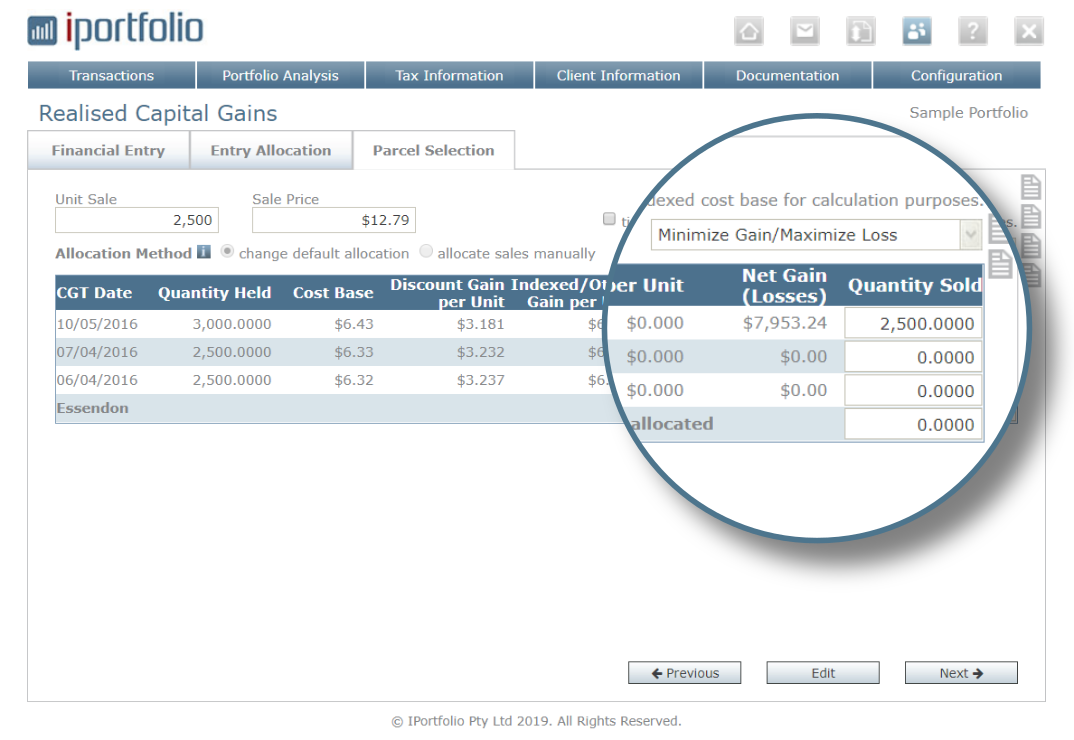
Task: Open the Tax Information menu
Action: [449, 75]
